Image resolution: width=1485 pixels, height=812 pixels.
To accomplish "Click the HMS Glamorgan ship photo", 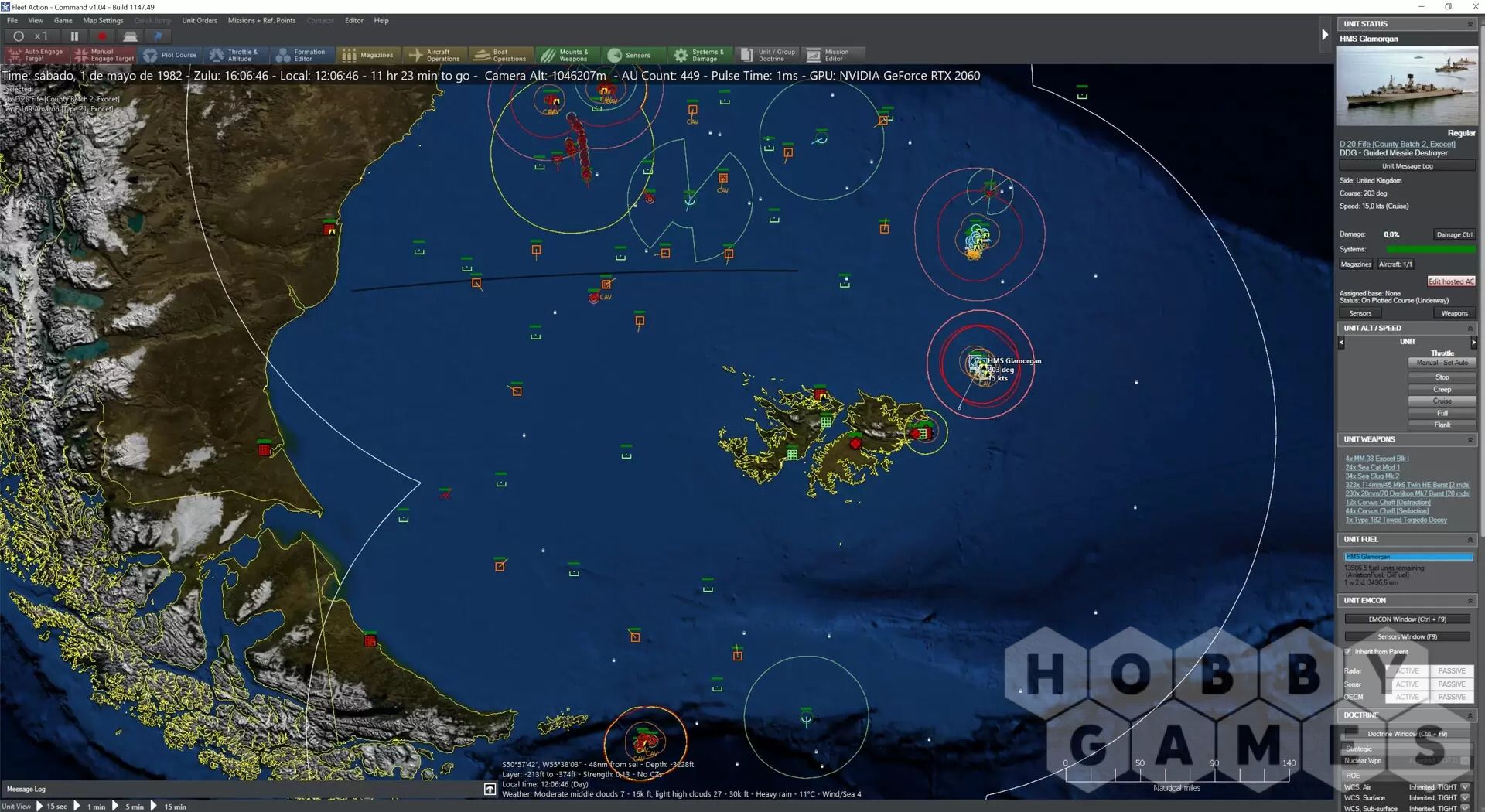I will 1407,86.
